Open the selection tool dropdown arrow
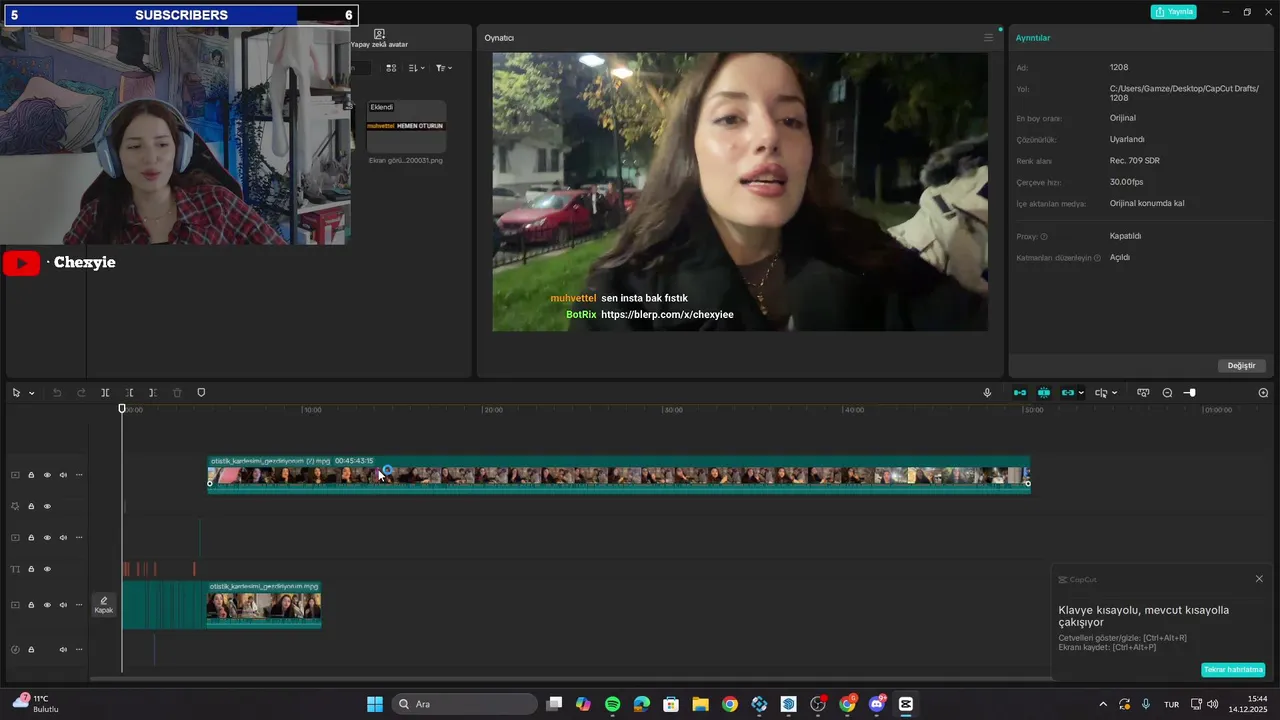1280x720 pixels. 32,393
